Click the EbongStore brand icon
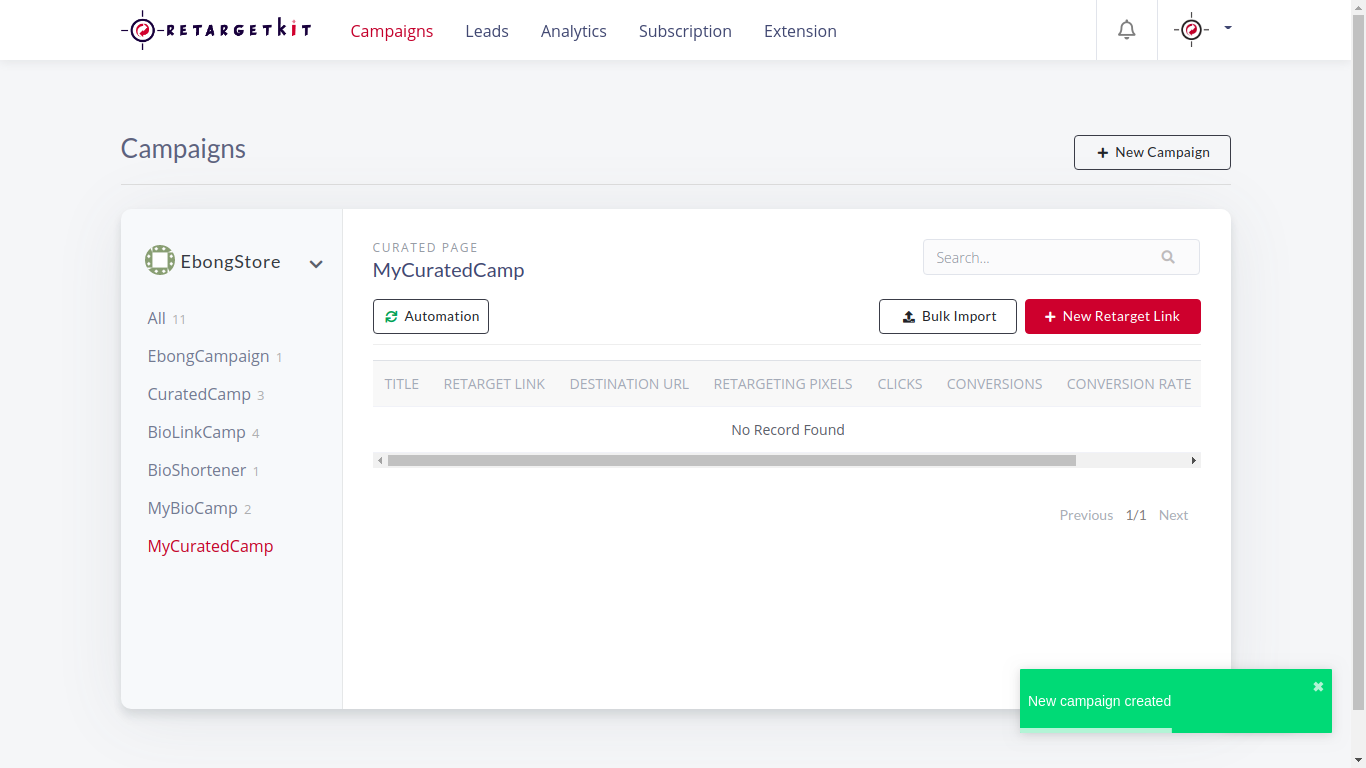Viewport: 1366px width, 768px height. [160, 260]
